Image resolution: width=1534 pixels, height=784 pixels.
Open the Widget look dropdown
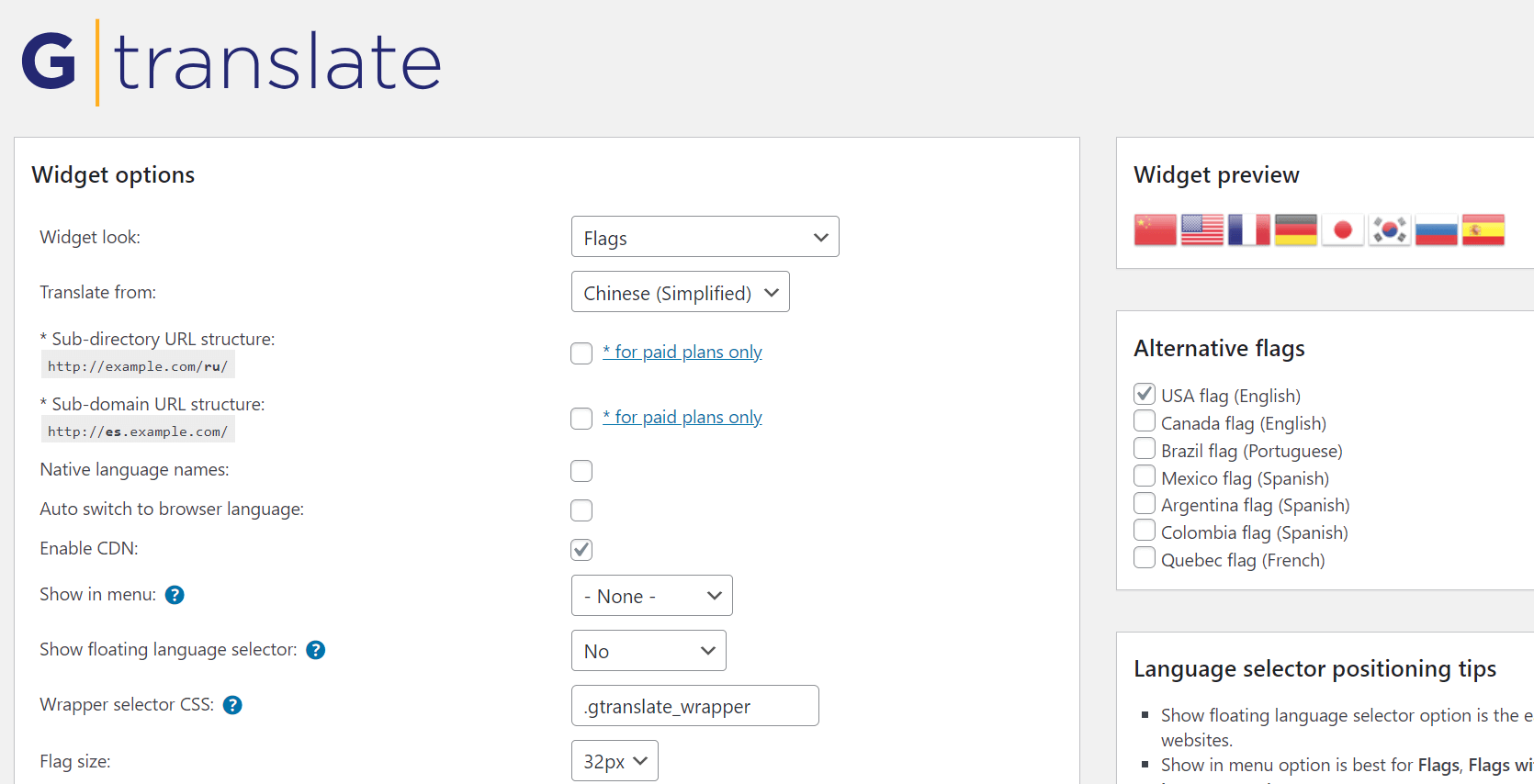click(705, 237)
